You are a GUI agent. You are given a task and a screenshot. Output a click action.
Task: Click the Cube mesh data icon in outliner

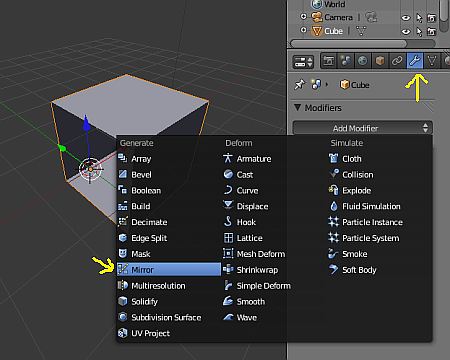(361, 31)
